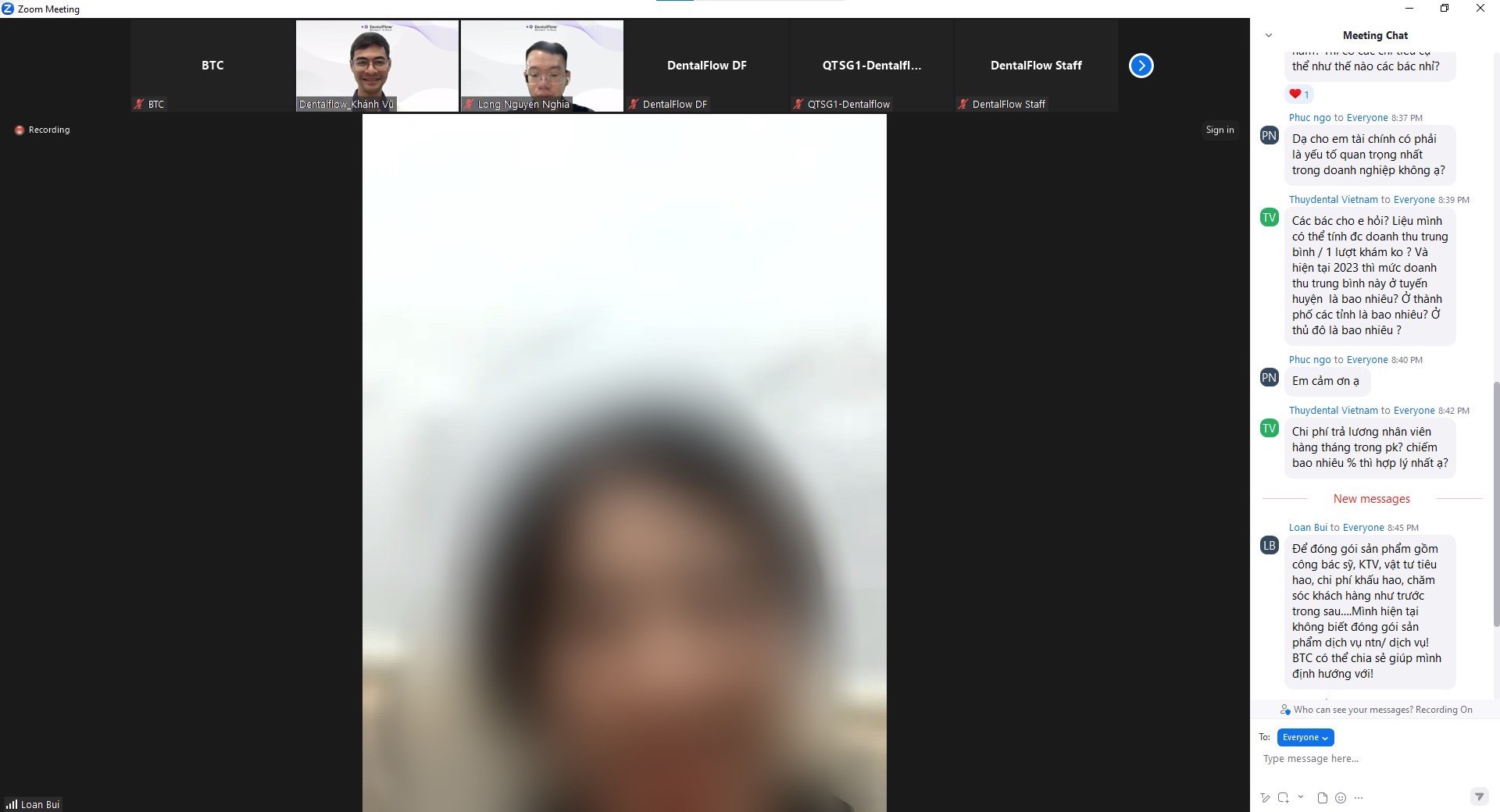Click the main blurred speaker video
This screenshot has height=812, width=1500.
tap(624, 463)
